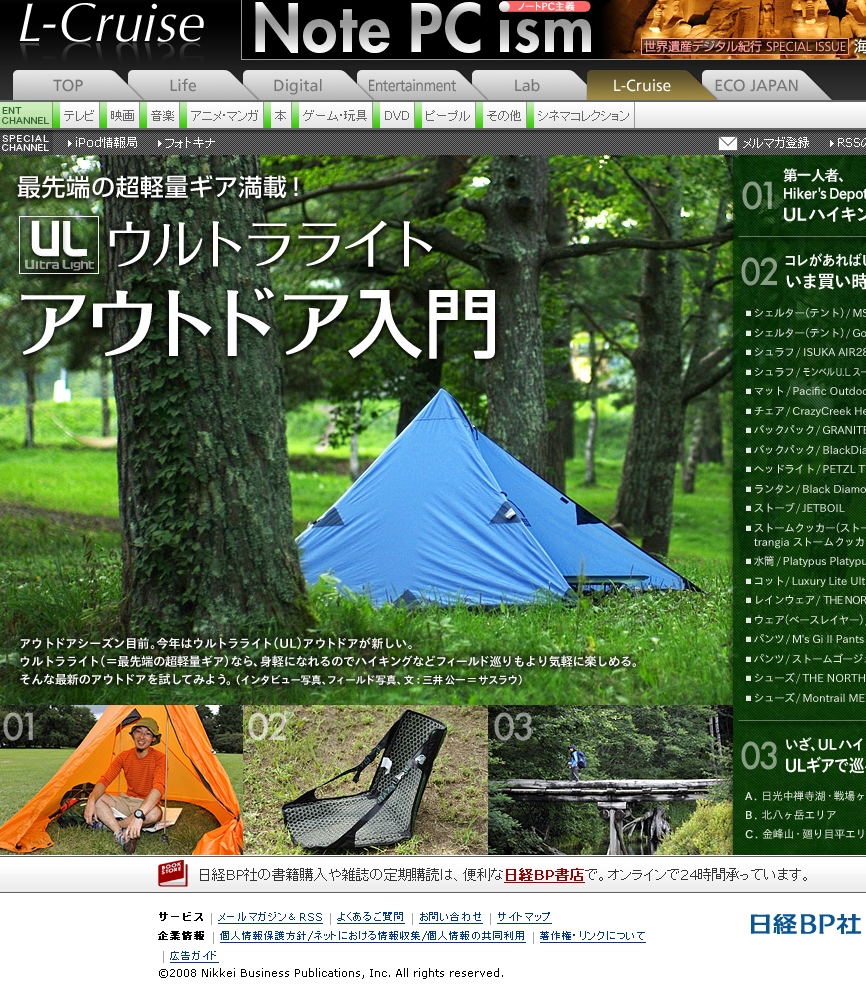866x1000 pixels.
Task: Open パンツ / M's Gi II Pants item
Action: [x=806, y=639]
